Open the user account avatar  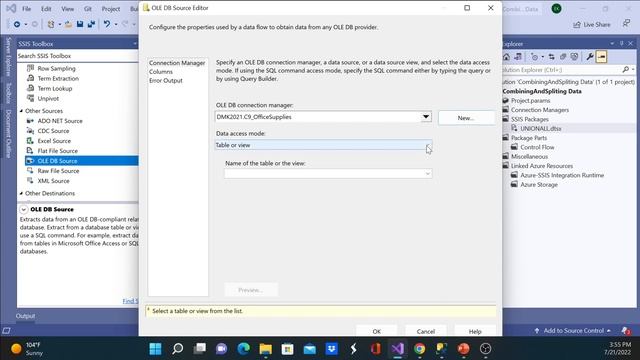tap(556, 9)
